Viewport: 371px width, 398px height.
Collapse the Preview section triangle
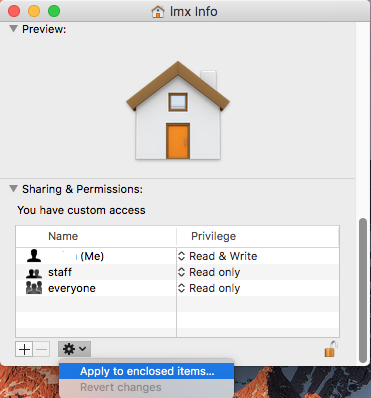[13, 29]
